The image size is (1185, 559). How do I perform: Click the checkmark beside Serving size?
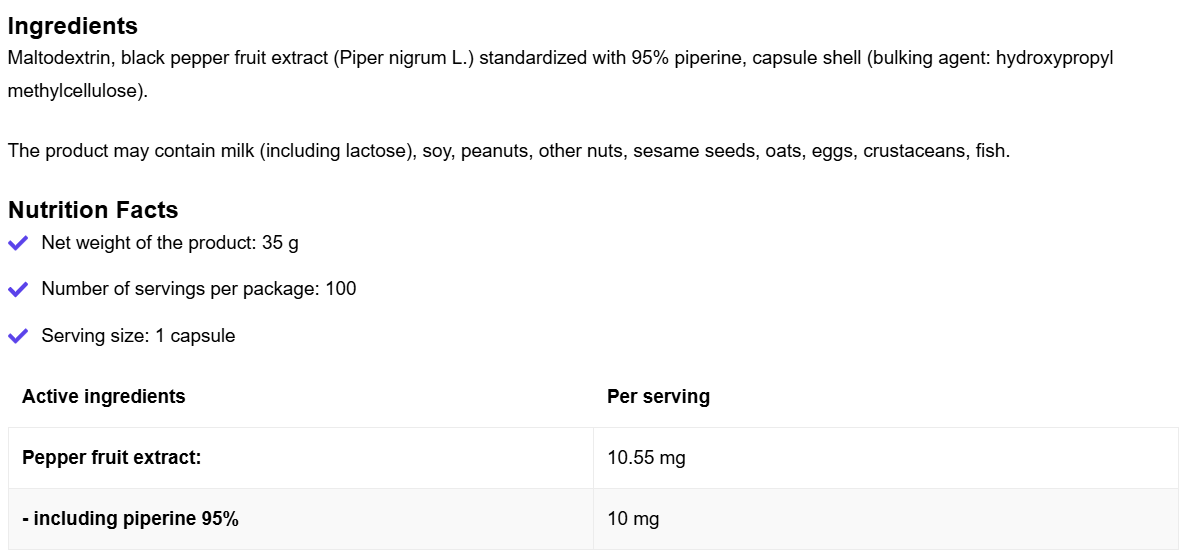(18, 336)
